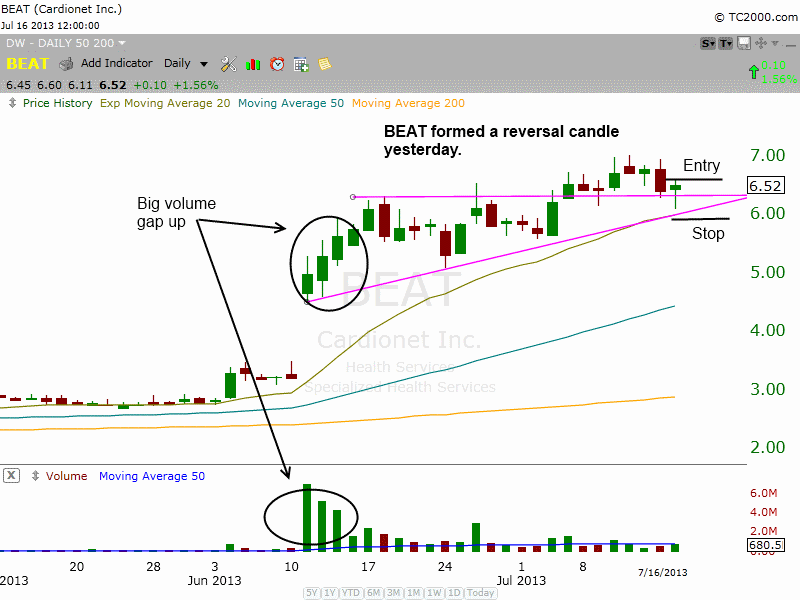
Task: Click the 7.00 price scale label
Action: point(767,155)
